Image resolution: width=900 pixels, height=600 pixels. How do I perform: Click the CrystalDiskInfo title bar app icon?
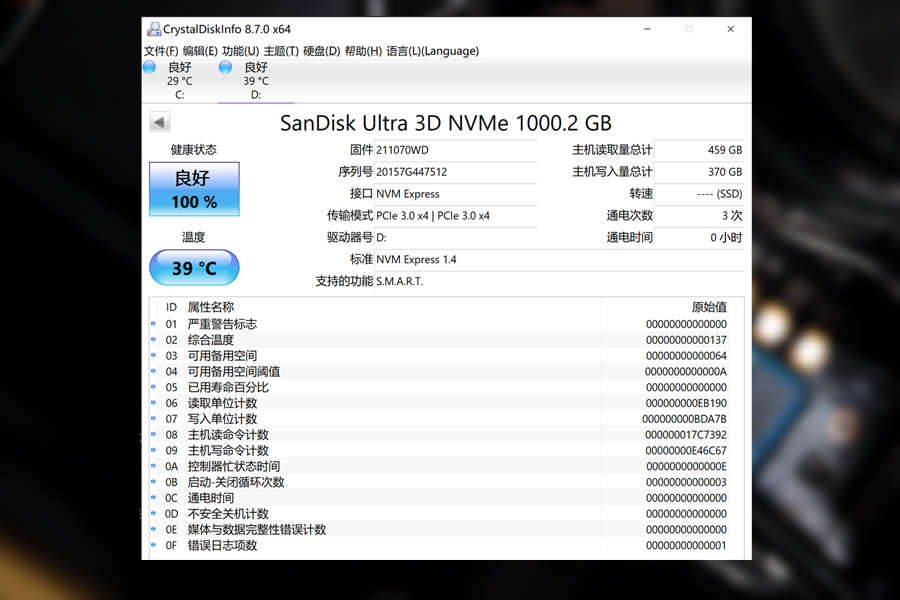point(154,29)
